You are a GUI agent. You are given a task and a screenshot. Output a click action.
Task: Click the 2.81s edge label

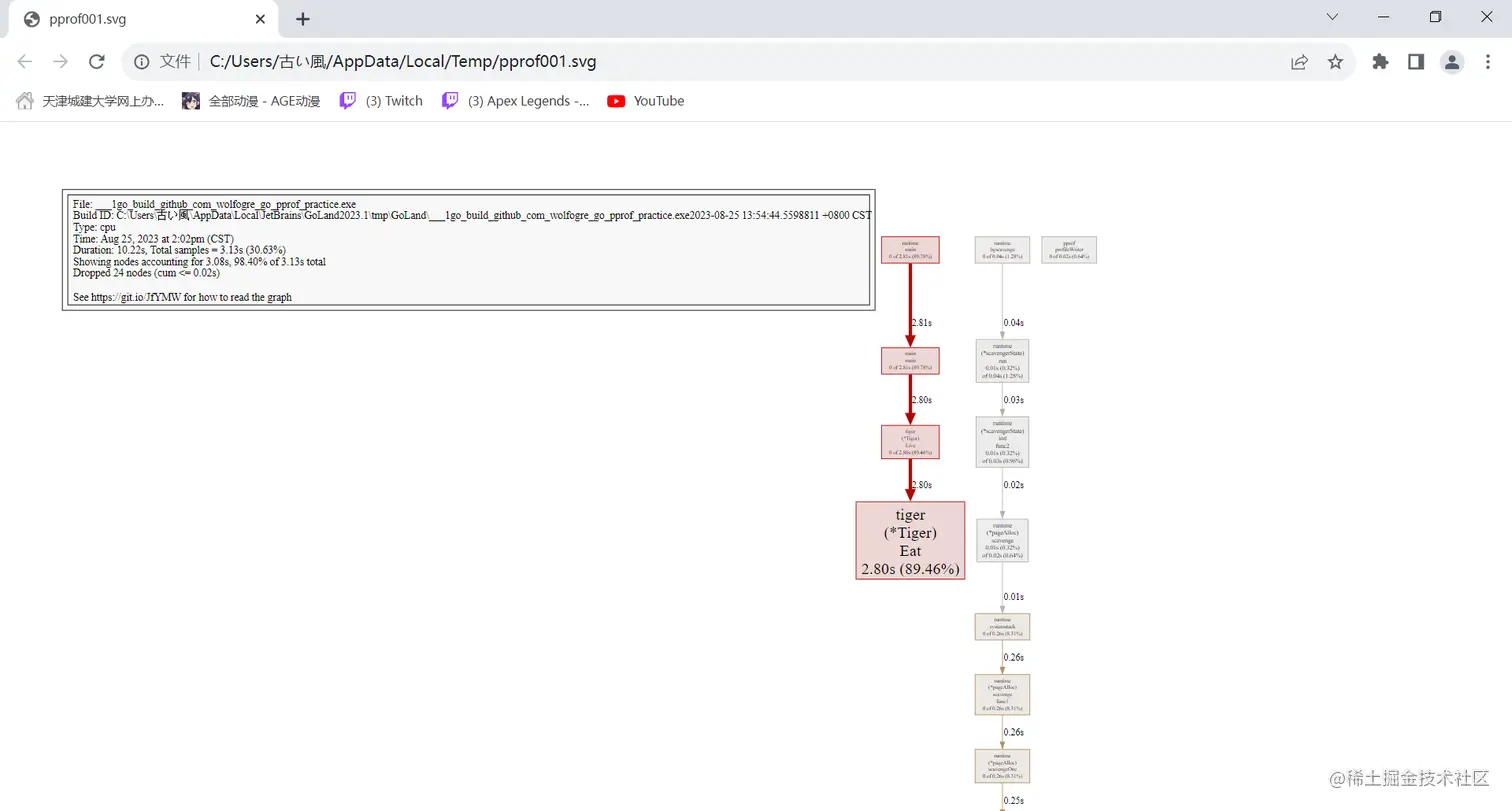[921, 323]
